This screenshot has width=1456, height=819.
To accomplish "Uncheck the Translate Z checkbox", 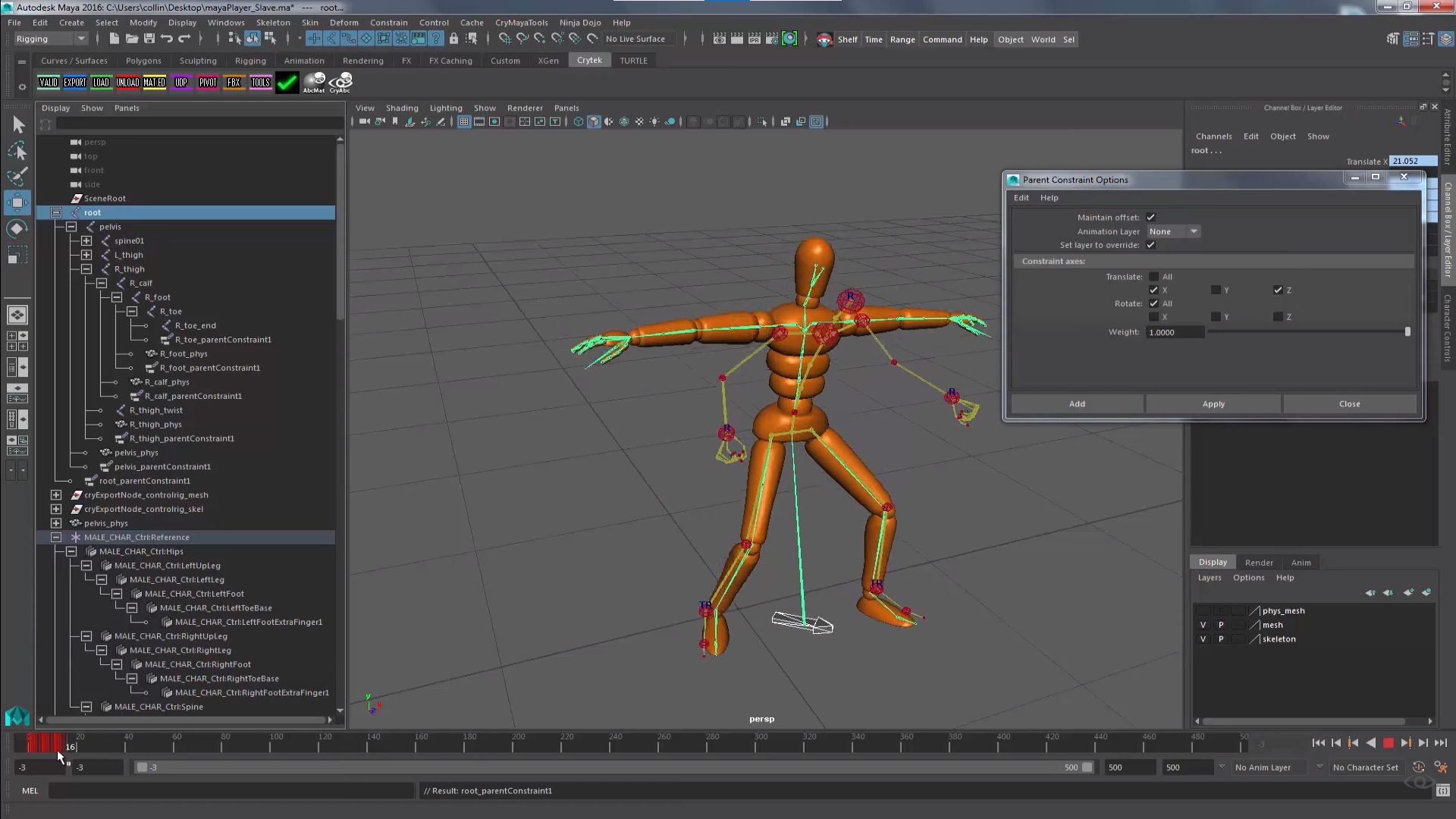I will (1278, 290).
